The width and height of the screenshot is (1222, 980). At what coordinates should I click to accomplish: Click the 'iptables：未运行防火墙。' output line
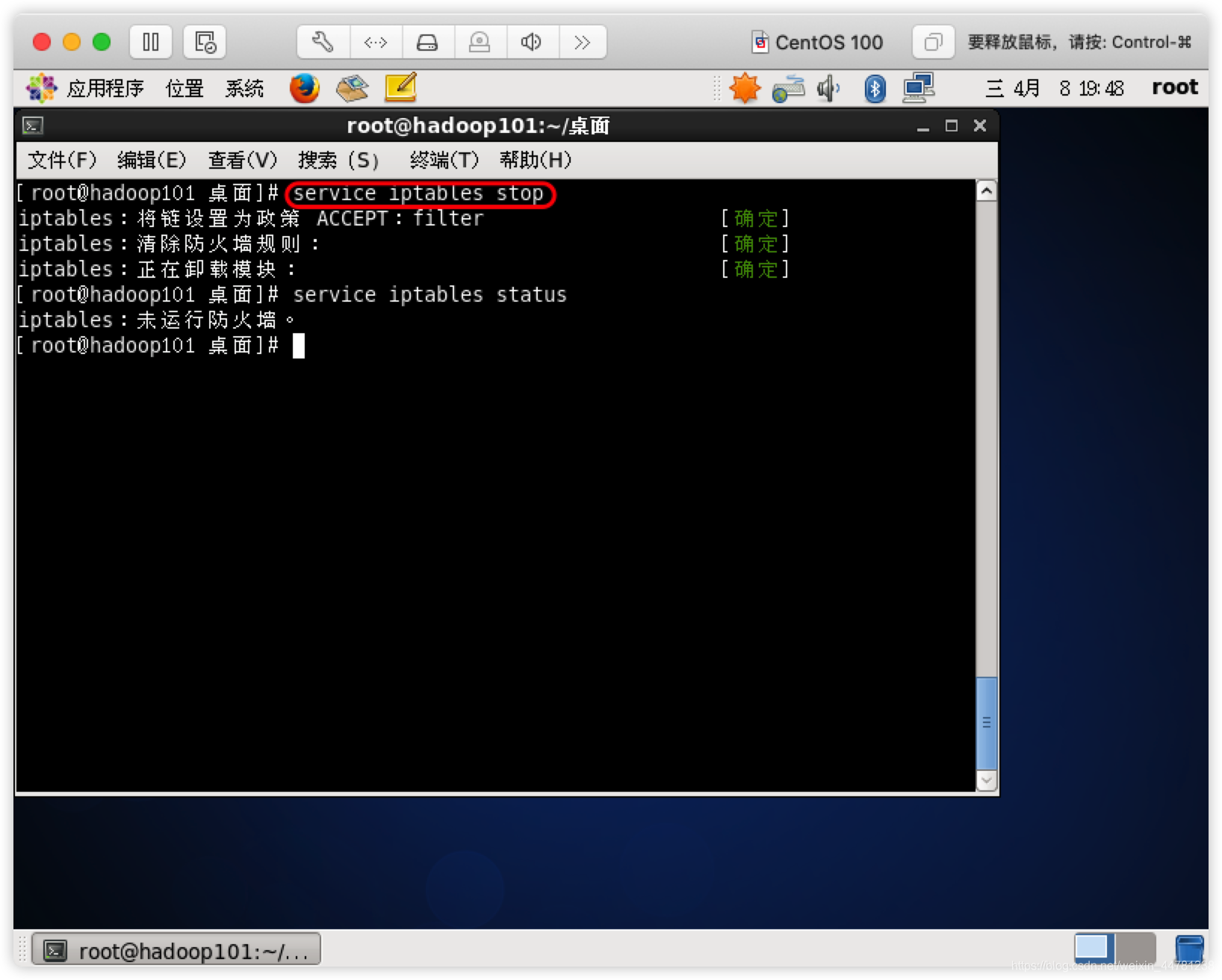pos(157,320)
